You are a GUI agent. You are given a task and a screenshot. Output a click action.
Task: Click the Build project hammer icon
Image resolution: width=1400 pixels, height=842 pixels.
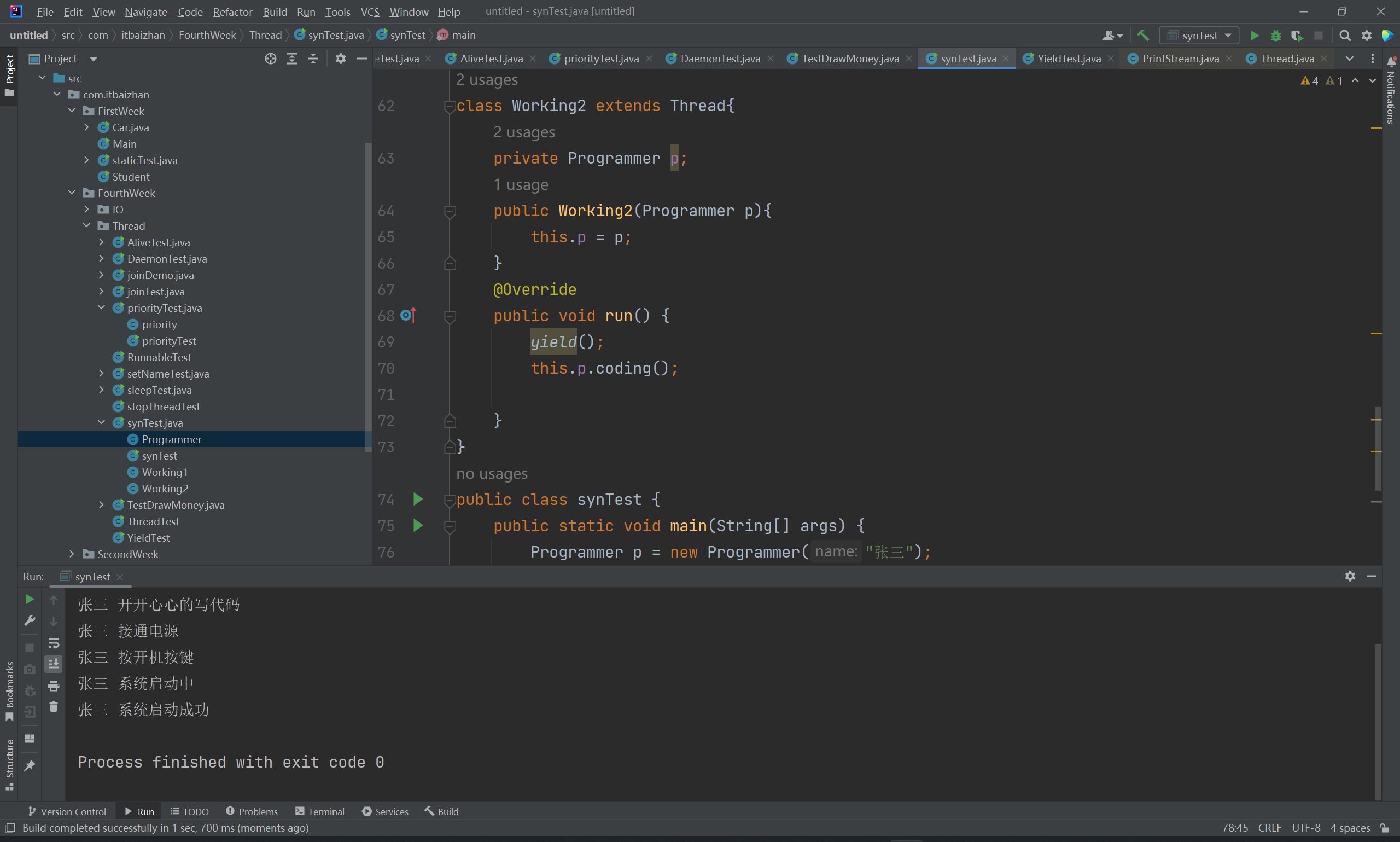pos(1143,36)
